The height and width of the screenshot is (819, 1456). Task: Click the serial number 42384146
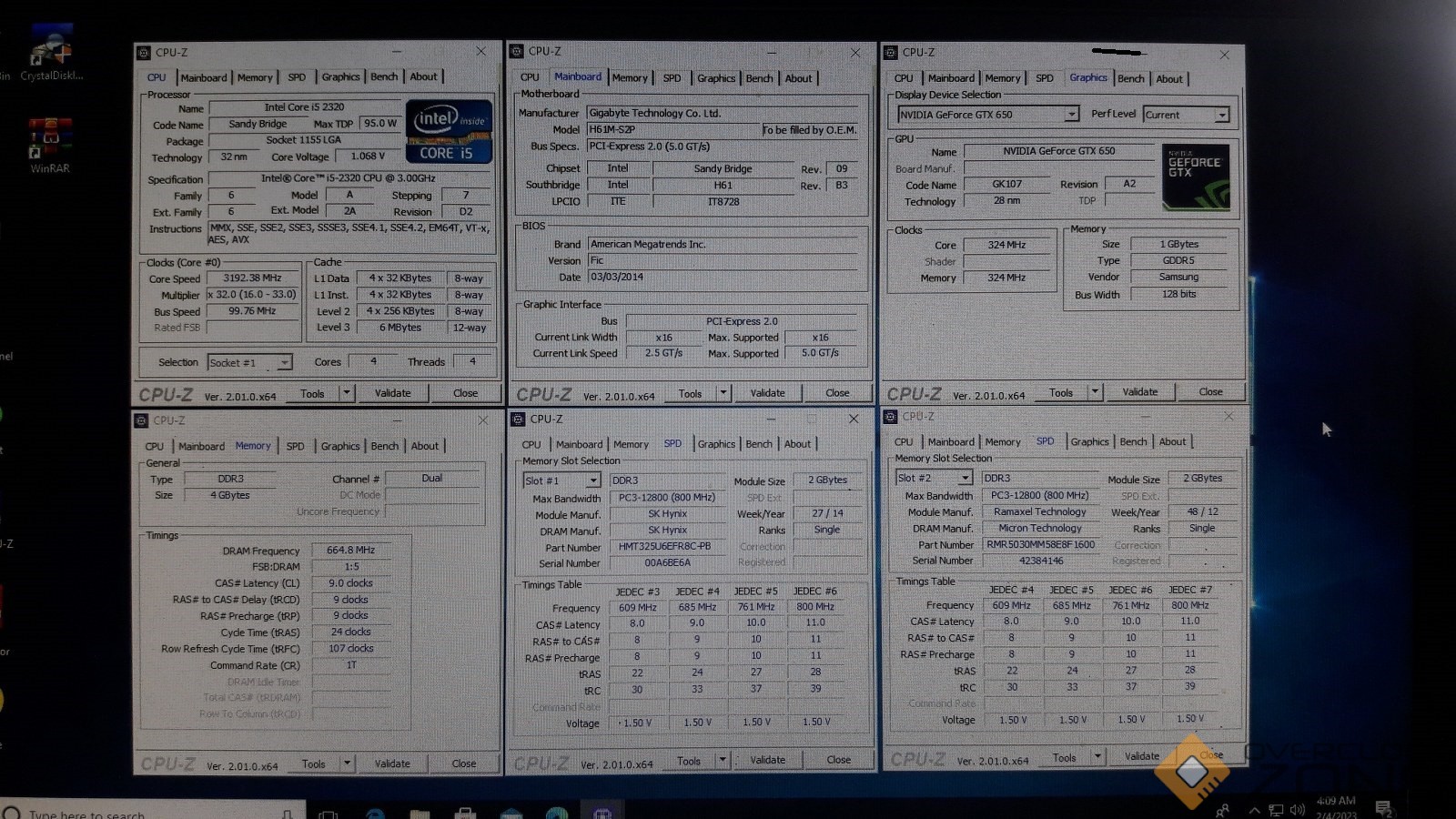click(x=1040, y=561)
